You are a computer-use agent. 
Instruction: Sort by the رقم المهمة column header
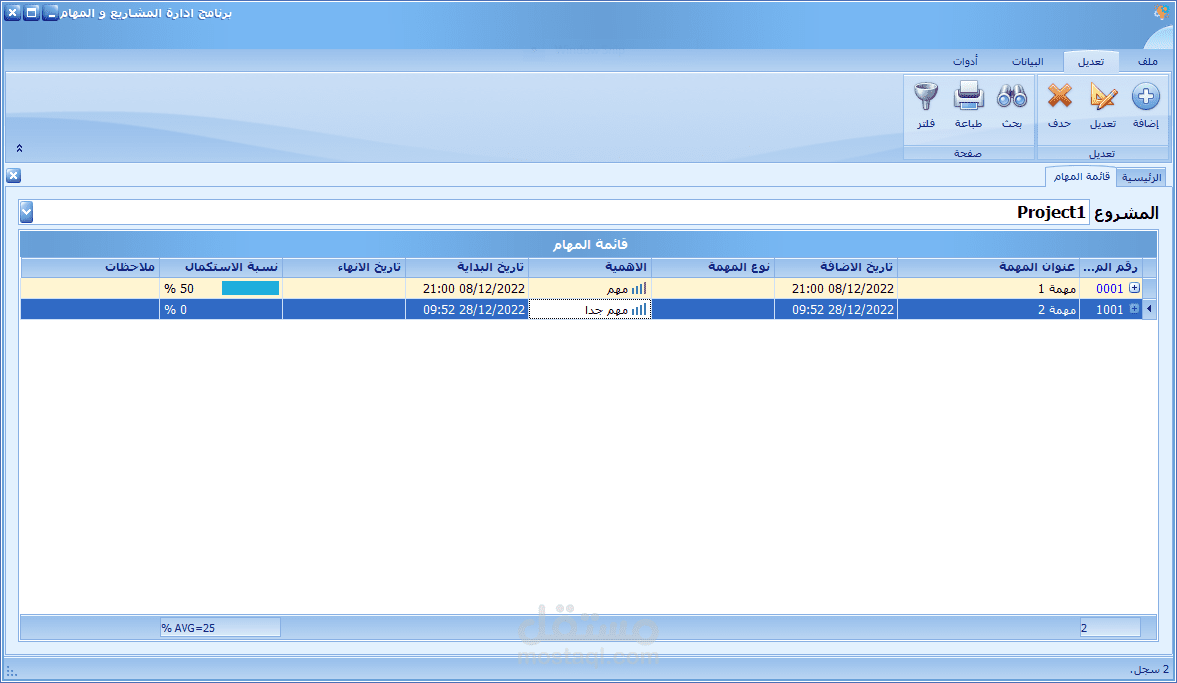1110,267
